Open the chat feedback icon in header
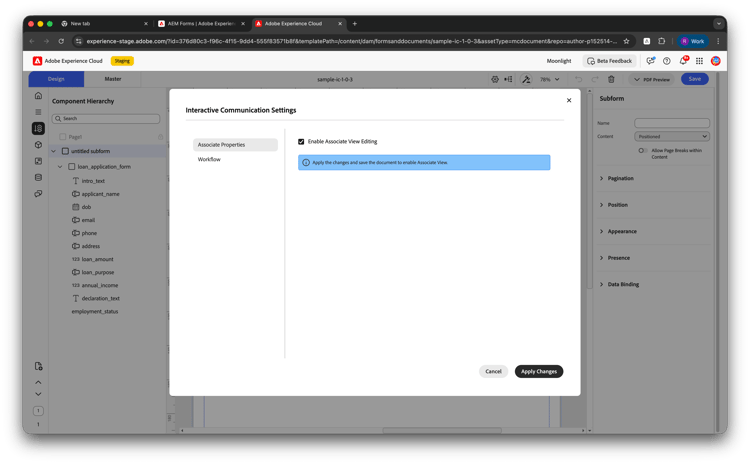The width and height of the screenshot is (750, 464). (651, 61)
